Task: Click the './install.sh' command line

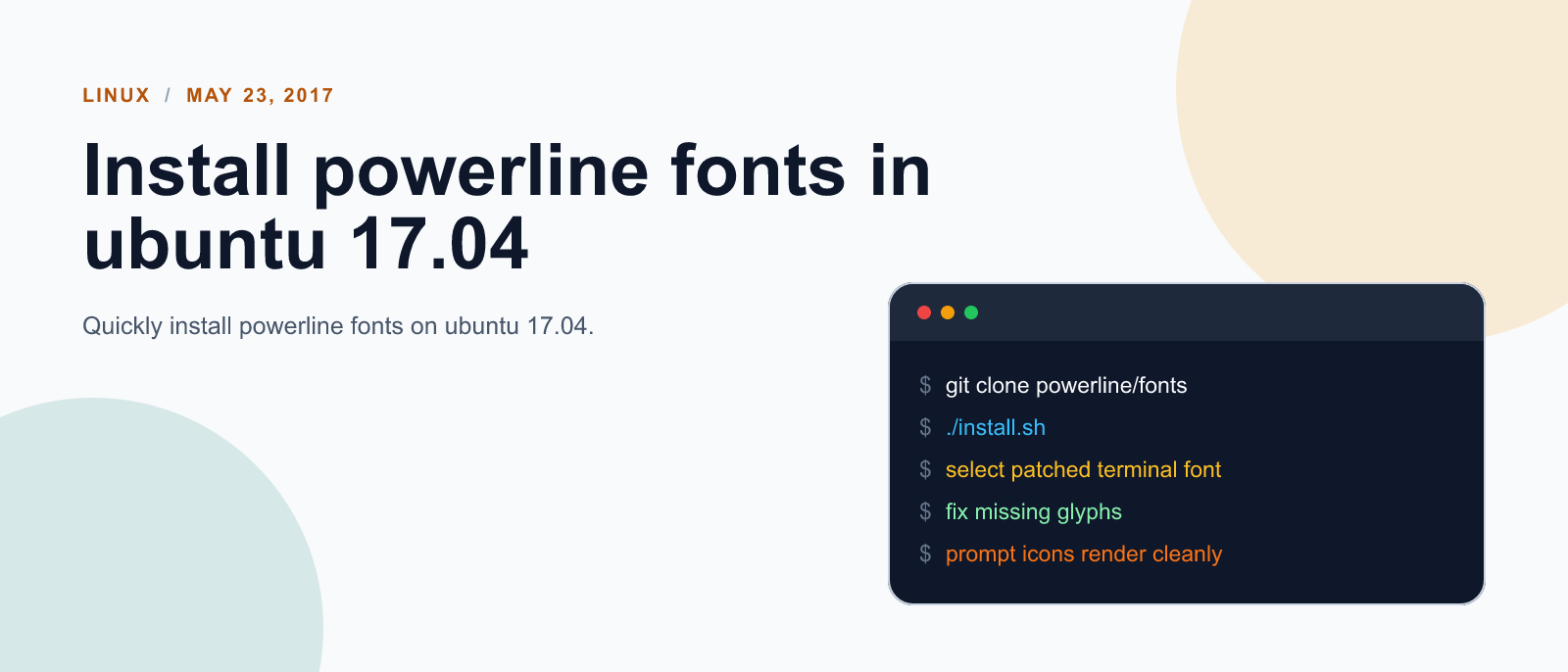Action: (996, 428)
